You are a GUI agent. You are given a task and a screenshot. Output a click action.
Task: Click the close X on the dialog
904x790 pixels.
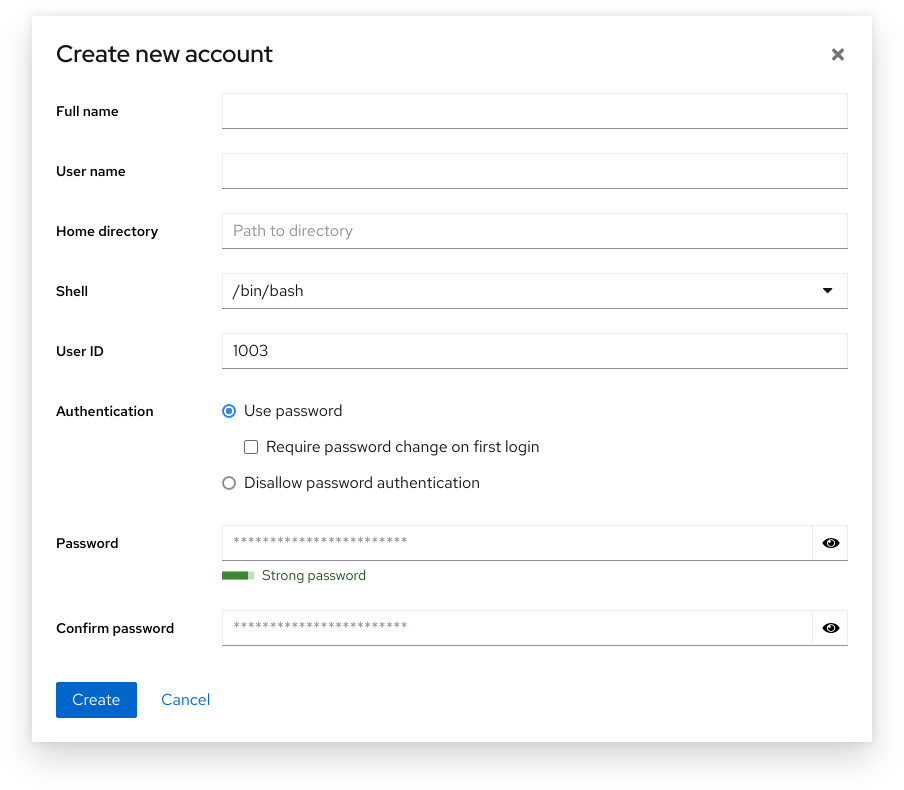pyautogui.click(x=838, y=54)
